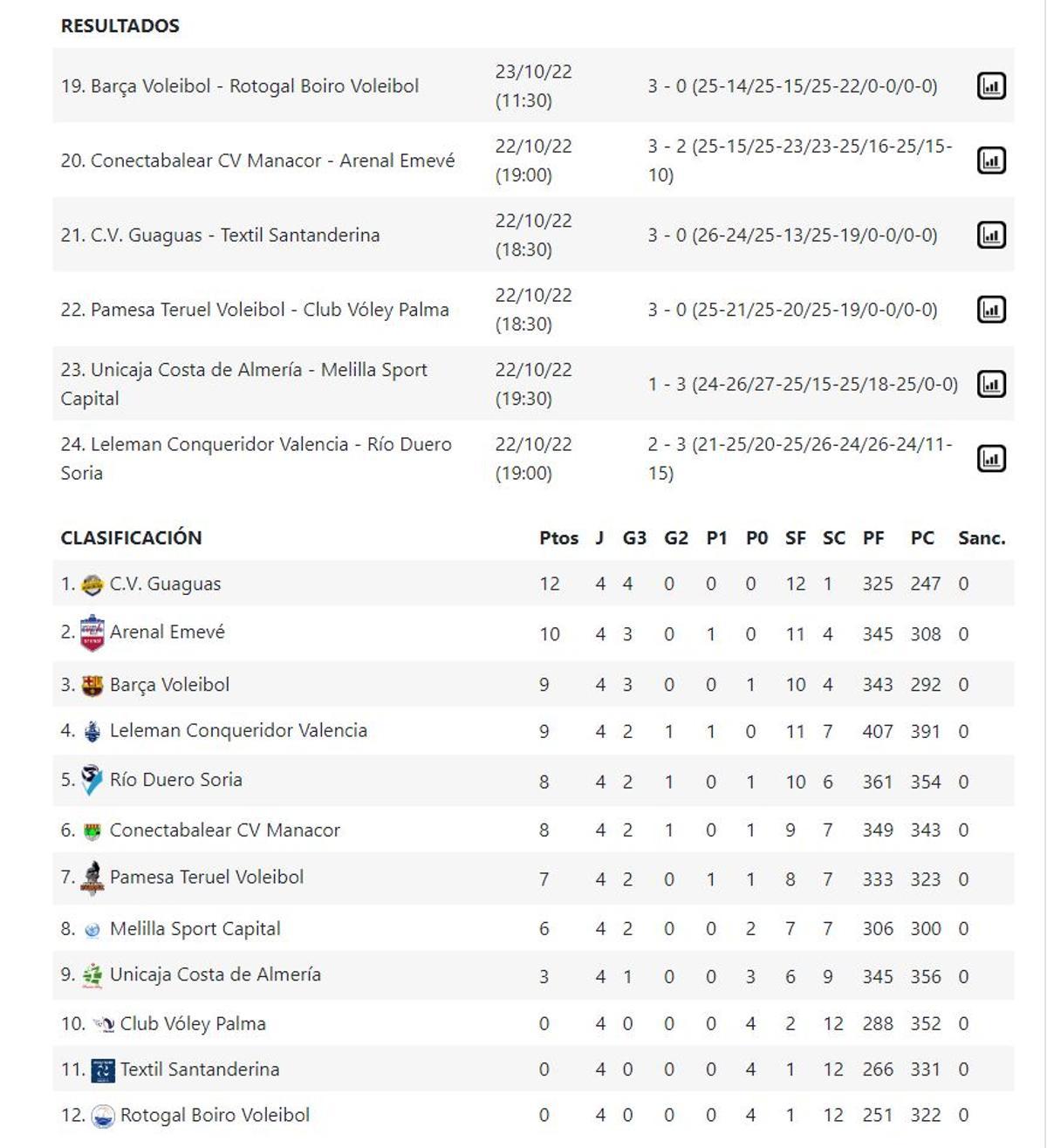Open statistics for Unicaja vs Melilla Sport Capital
This screenshot has width=1047, height=1148.
[993, 382]
